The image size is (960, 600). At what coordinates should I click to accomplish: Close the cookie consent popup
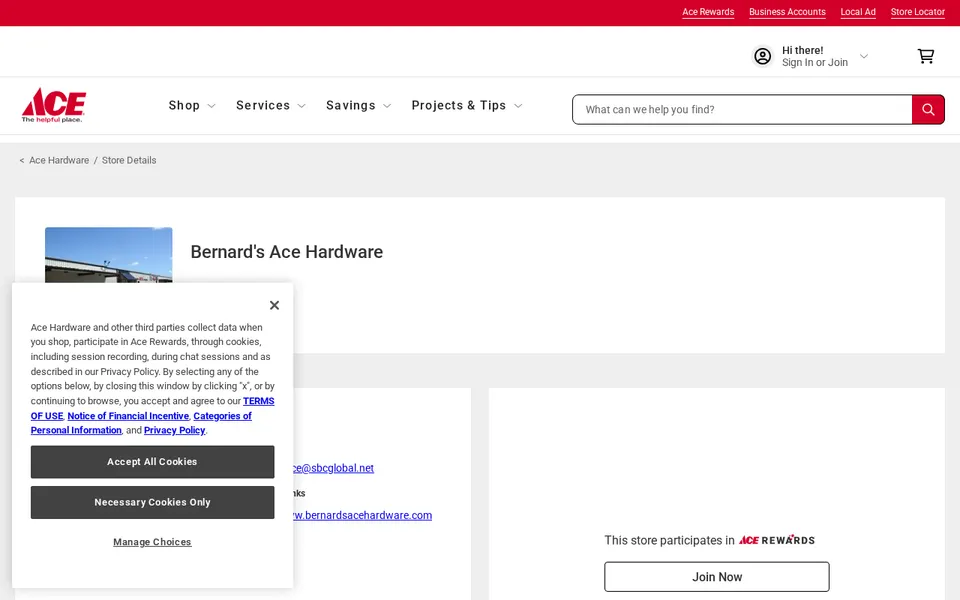point(274,305)
